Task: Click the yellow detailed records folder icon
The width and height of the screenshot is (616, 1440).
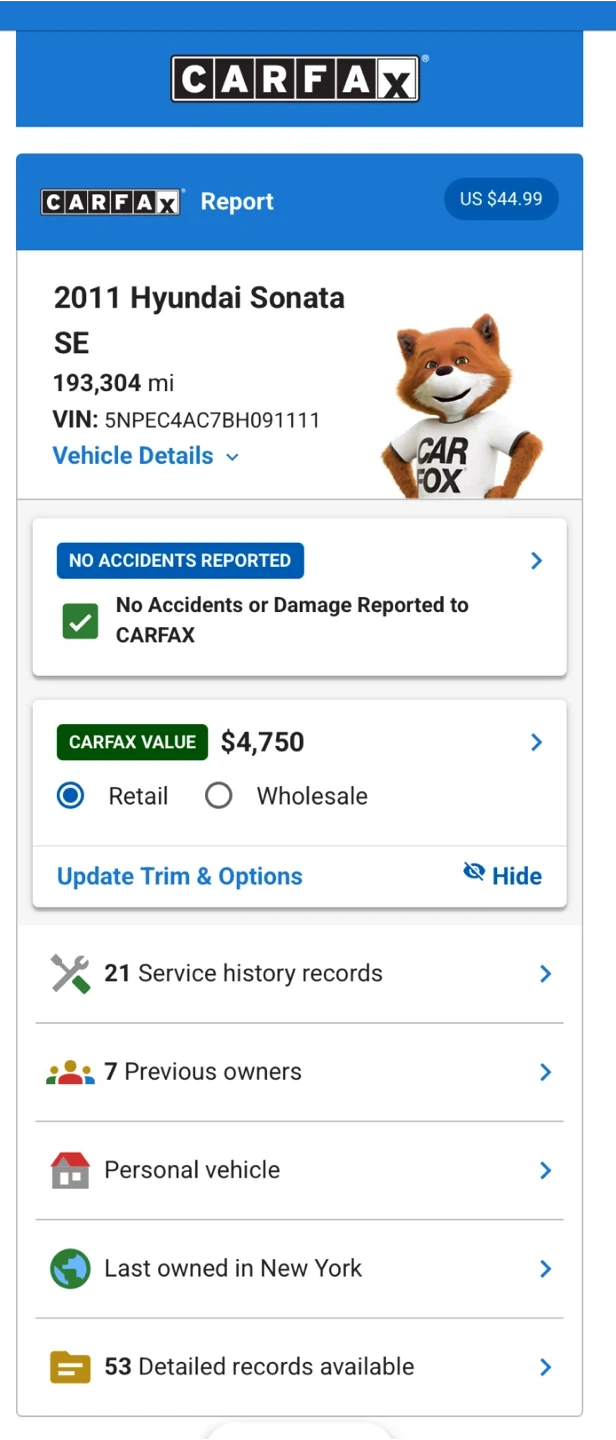Action: (x=70, y=1367)
